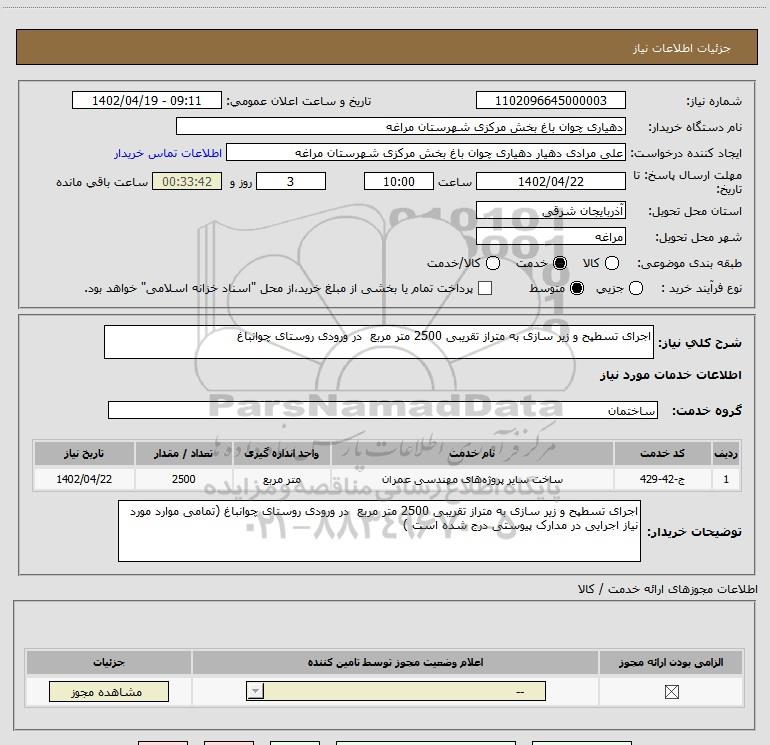
Task: Click the remaining time countdown 00:33:42
Action: coord(187,181)
